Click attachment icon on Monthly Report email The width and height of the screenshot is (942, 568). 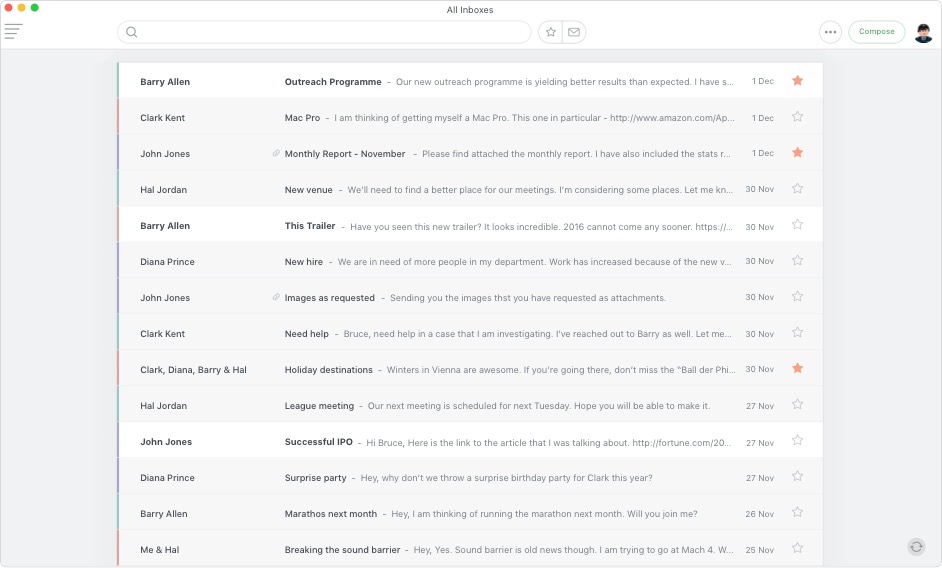coord(276,154)
